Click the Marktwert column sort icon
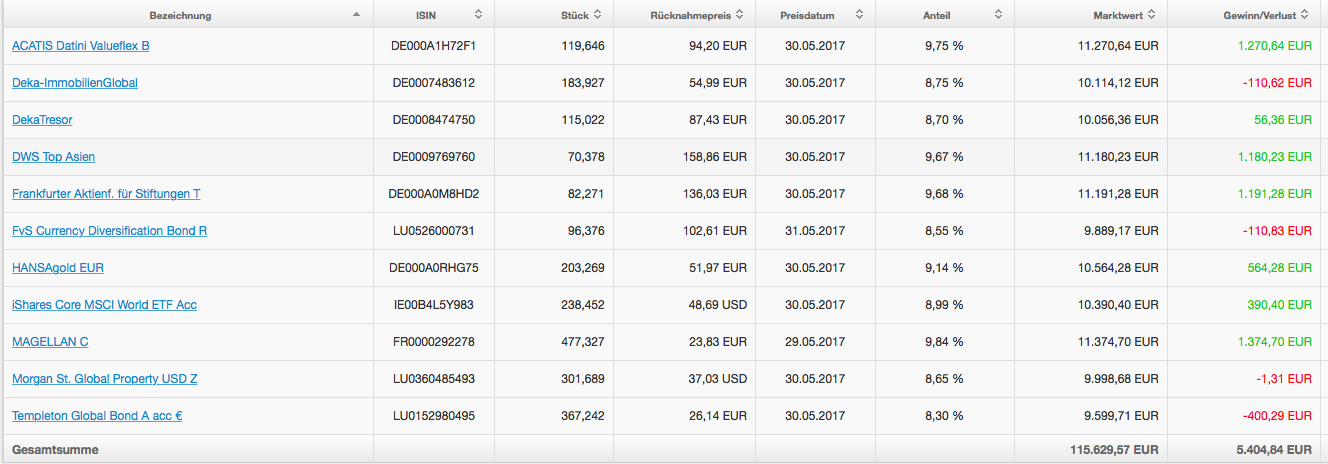1328x464 pixels. click(1152, 15)
